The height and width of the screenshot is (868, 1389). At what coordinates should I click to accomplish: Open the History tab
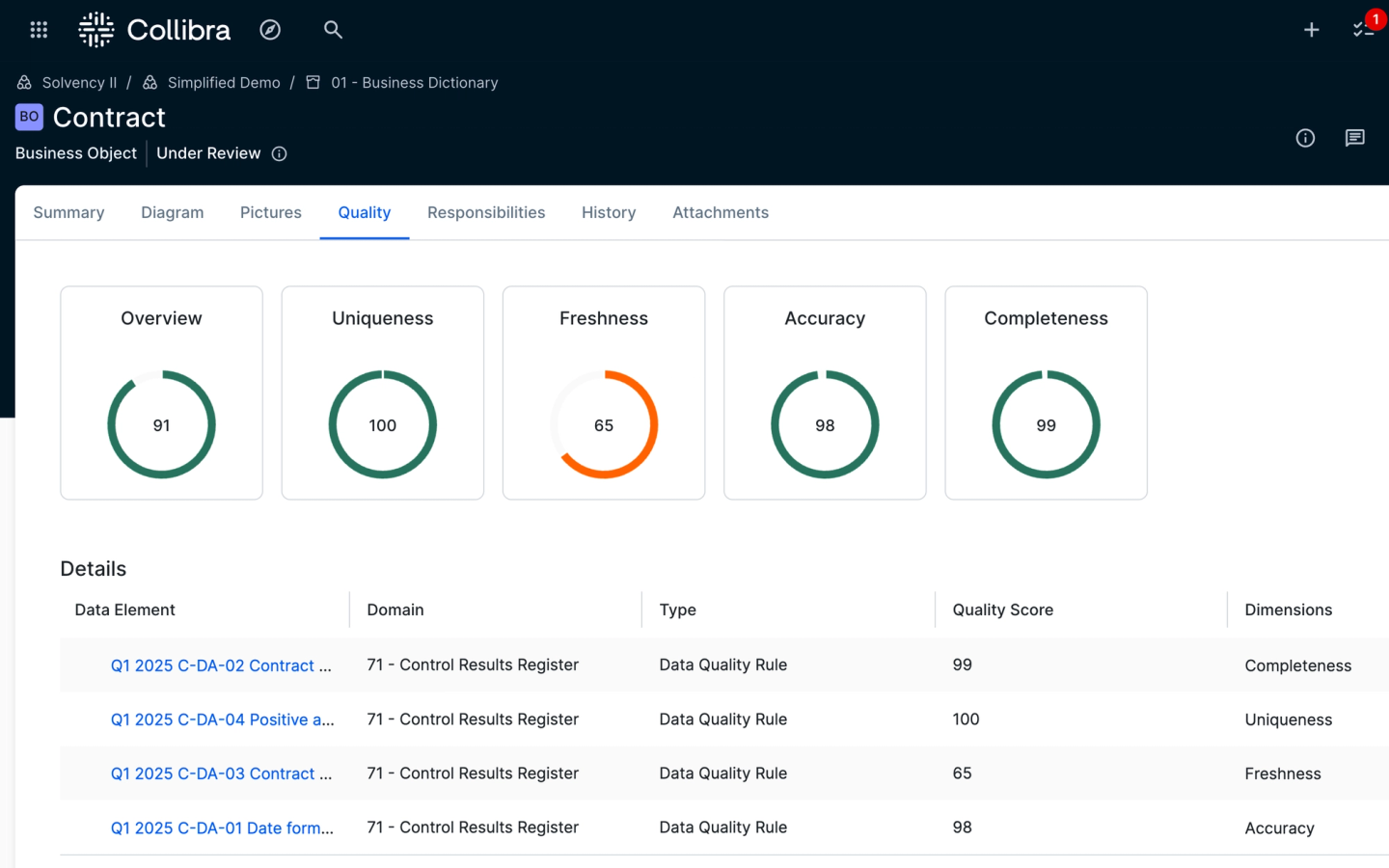click(609, 212)
